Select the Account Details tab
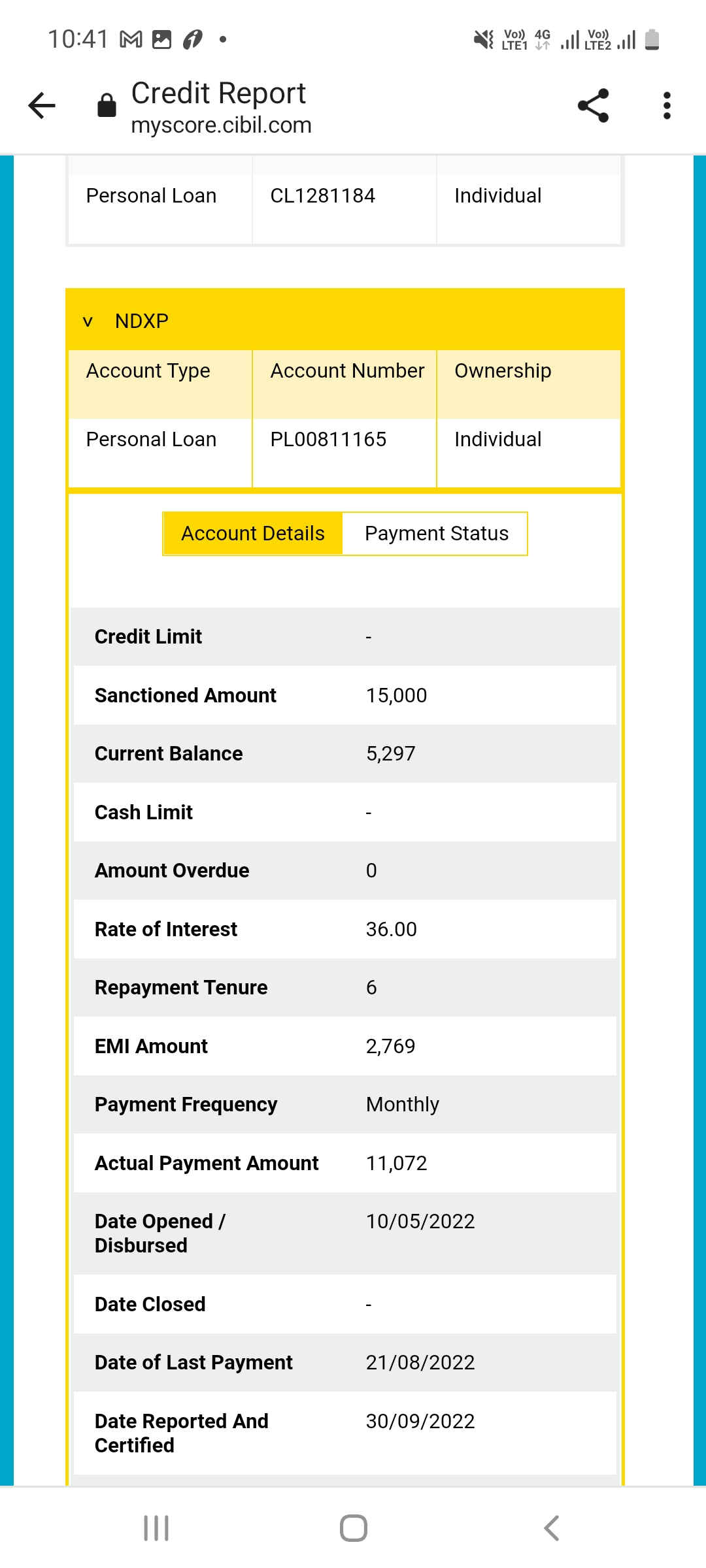The image size is (706, 1568). point(253,534)
